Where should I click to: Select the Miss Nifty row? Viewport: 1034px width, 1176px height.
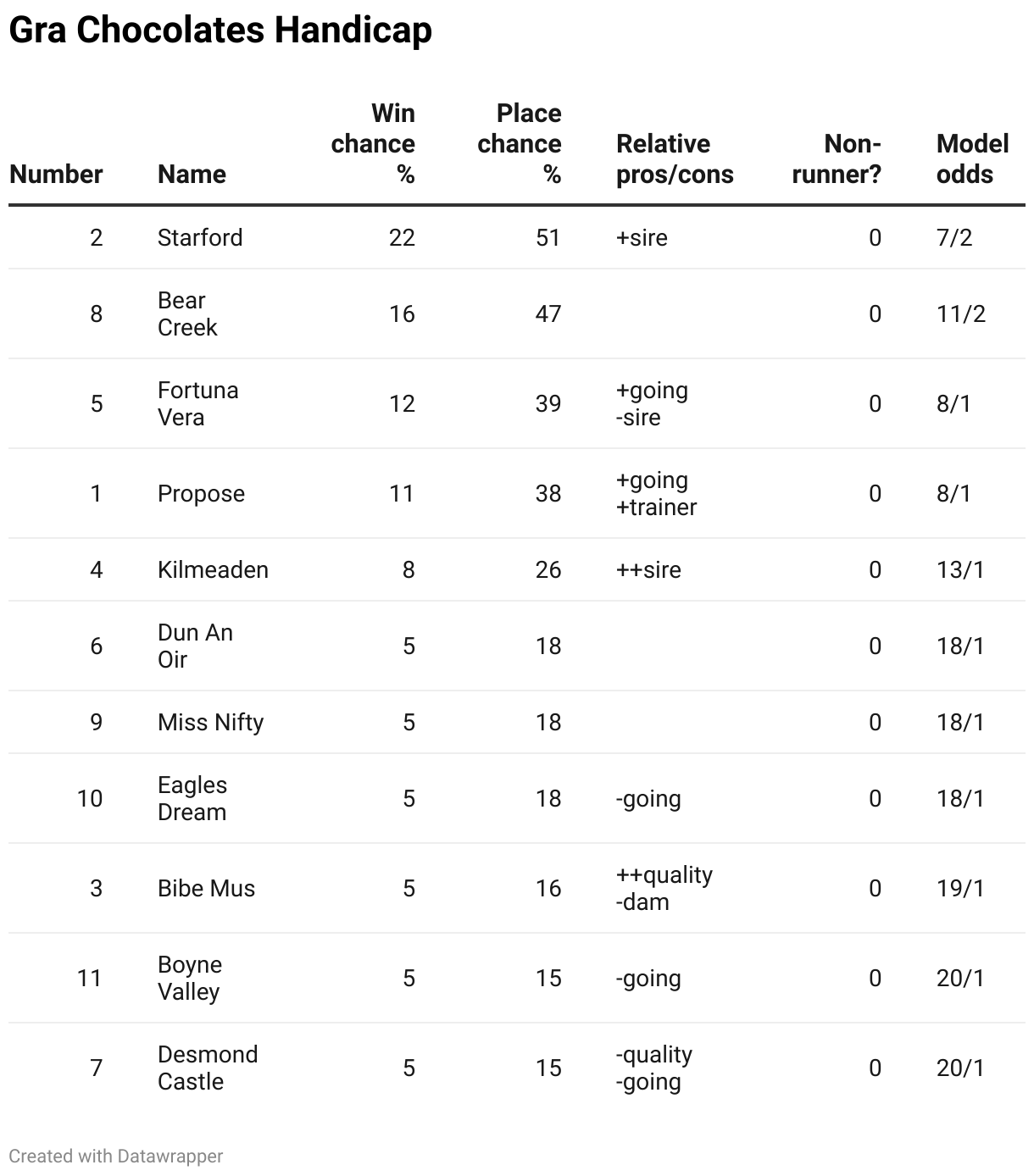tap(517, 723)
